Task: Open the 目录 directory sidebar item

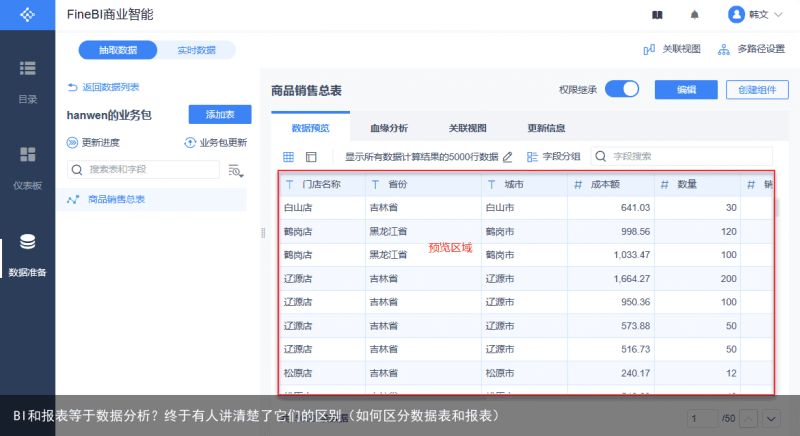Action: [28, 82]
